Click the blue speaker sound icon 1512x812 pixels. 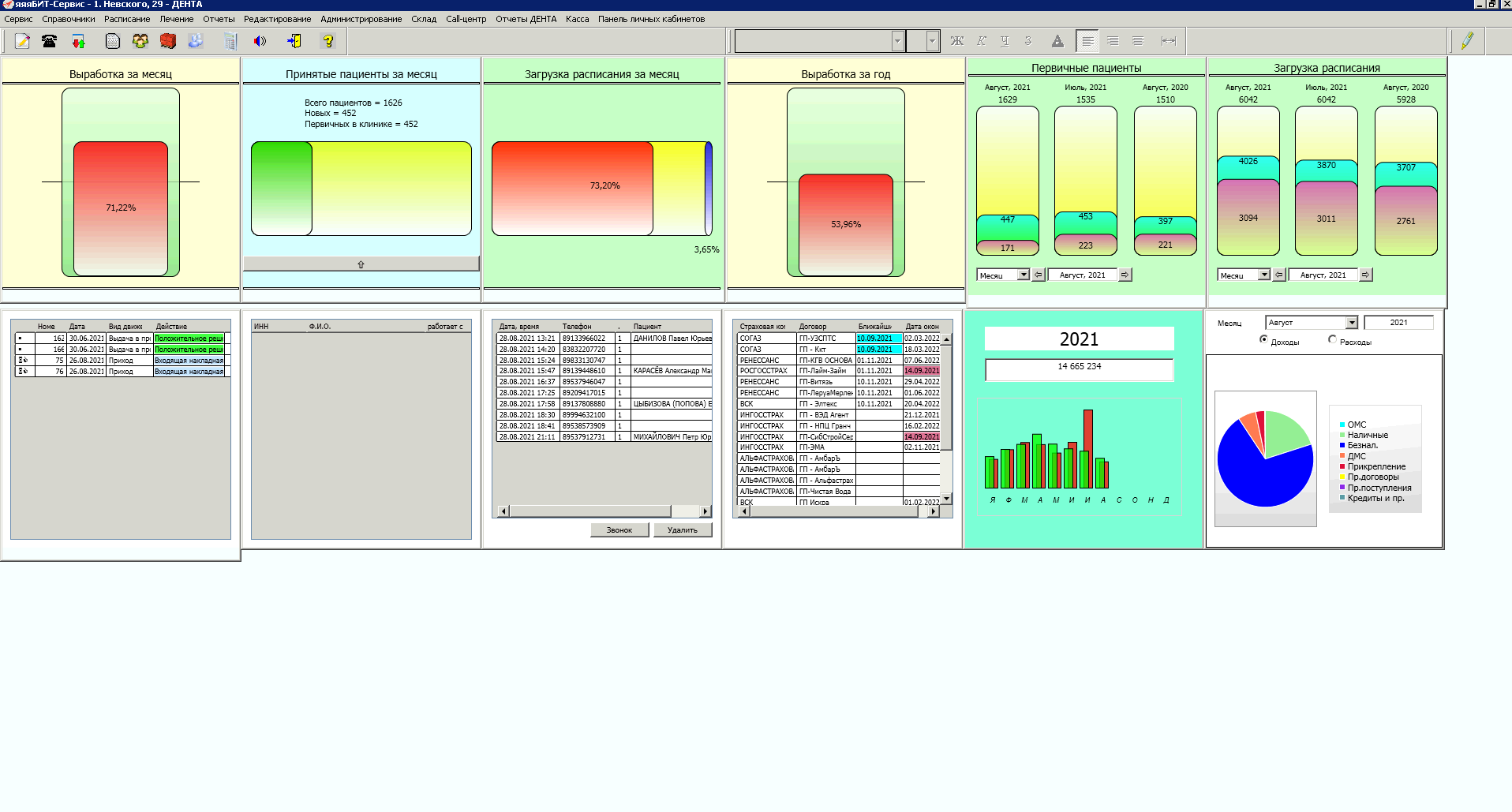tap(260, 41)
